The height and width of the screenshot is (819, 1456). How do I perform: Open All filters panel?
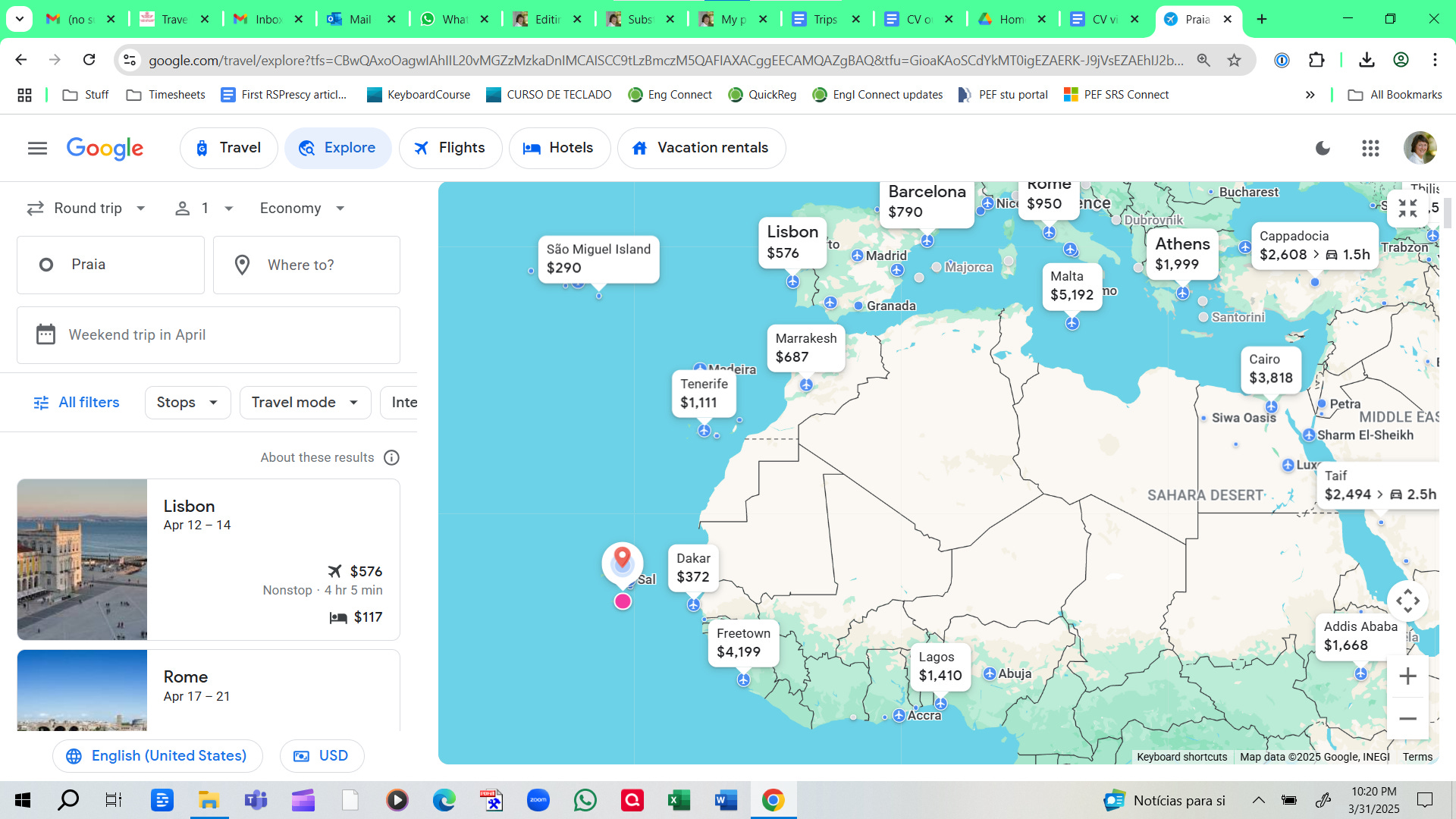77,402
